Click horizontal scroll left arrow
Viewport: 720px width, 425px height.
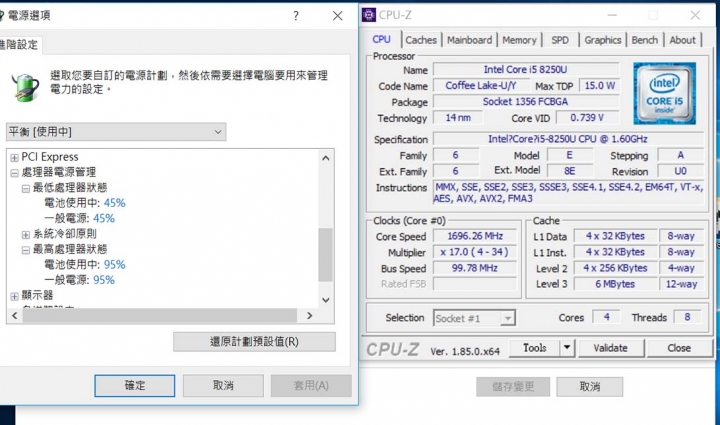pos(14,316)
